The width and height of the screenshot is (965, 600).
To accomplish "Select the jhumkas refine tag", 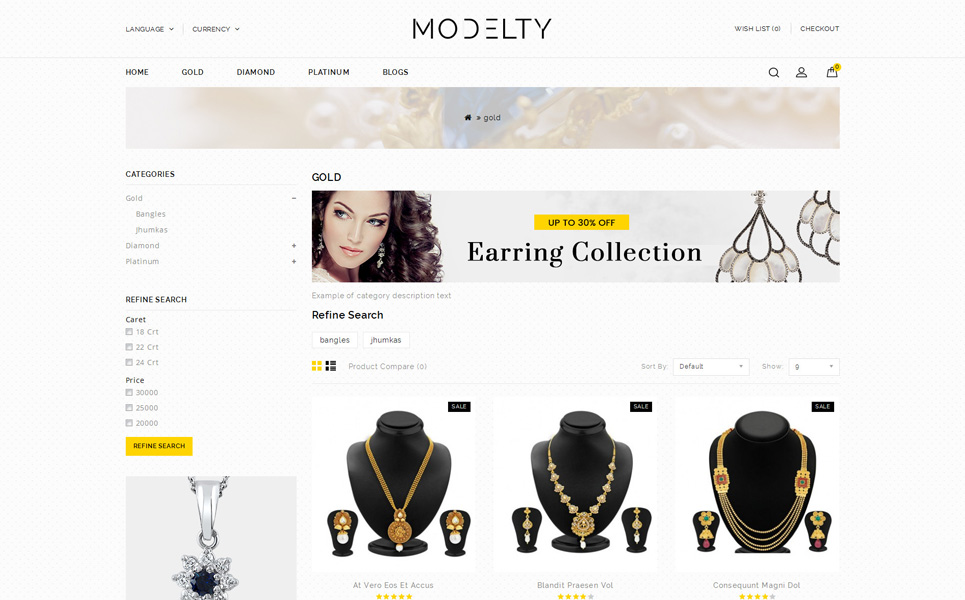I will 386,340.
